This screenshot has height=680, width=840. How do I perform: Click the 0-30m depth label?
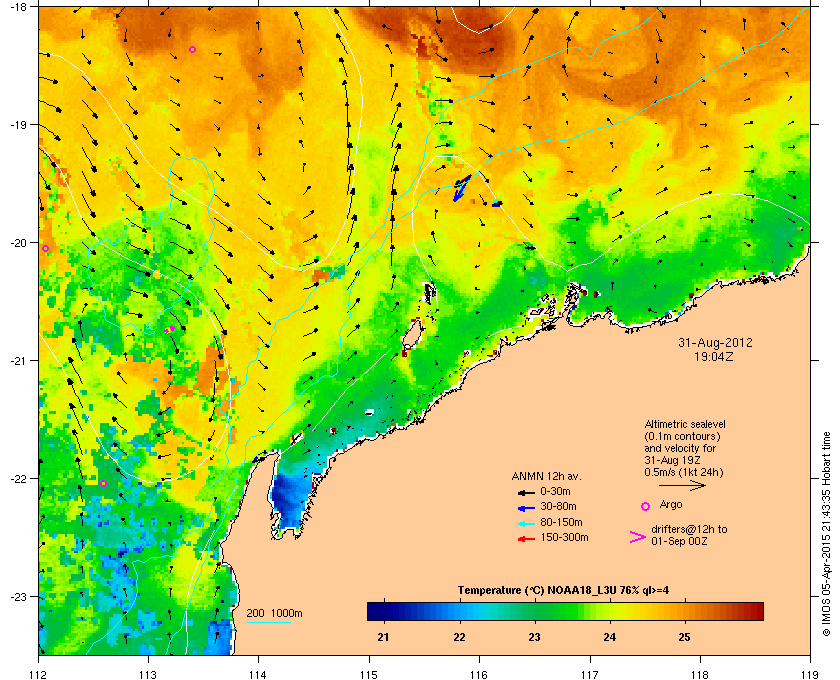[x=555, y=491]
